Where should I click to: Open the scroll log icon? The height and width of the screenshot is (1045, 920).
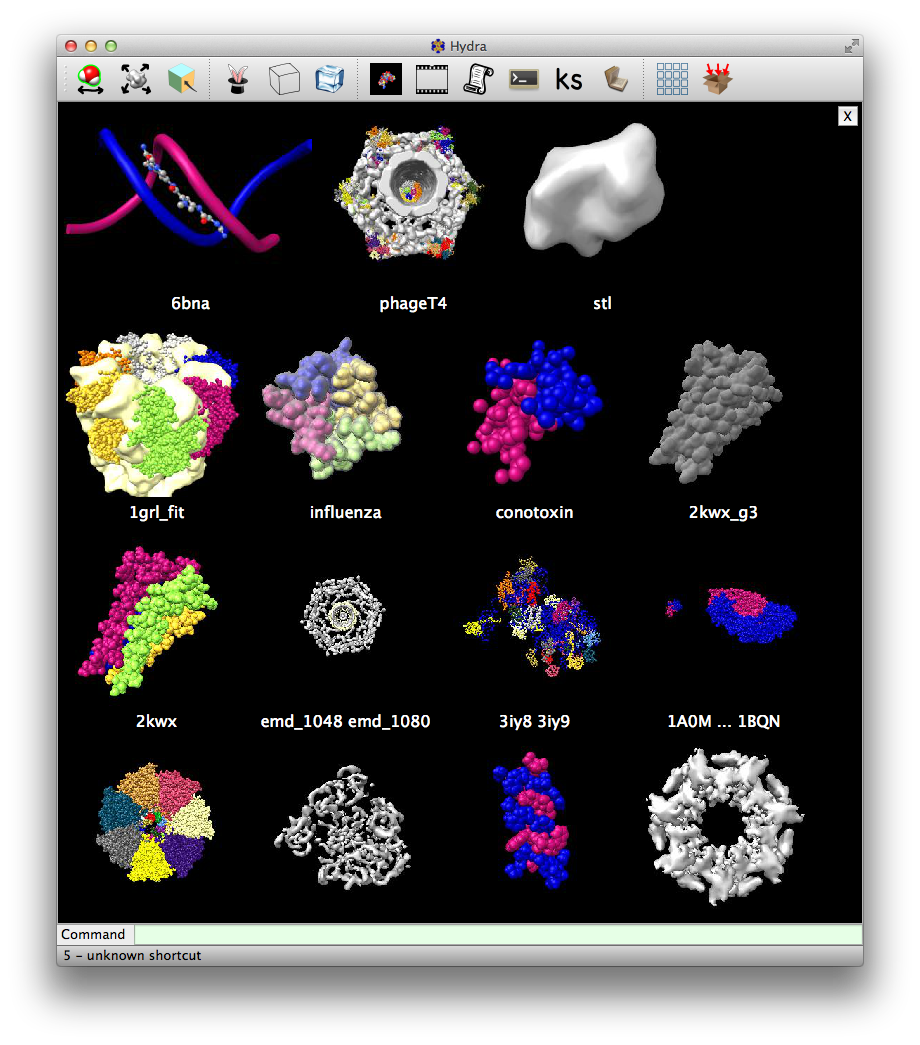(478, 79)
